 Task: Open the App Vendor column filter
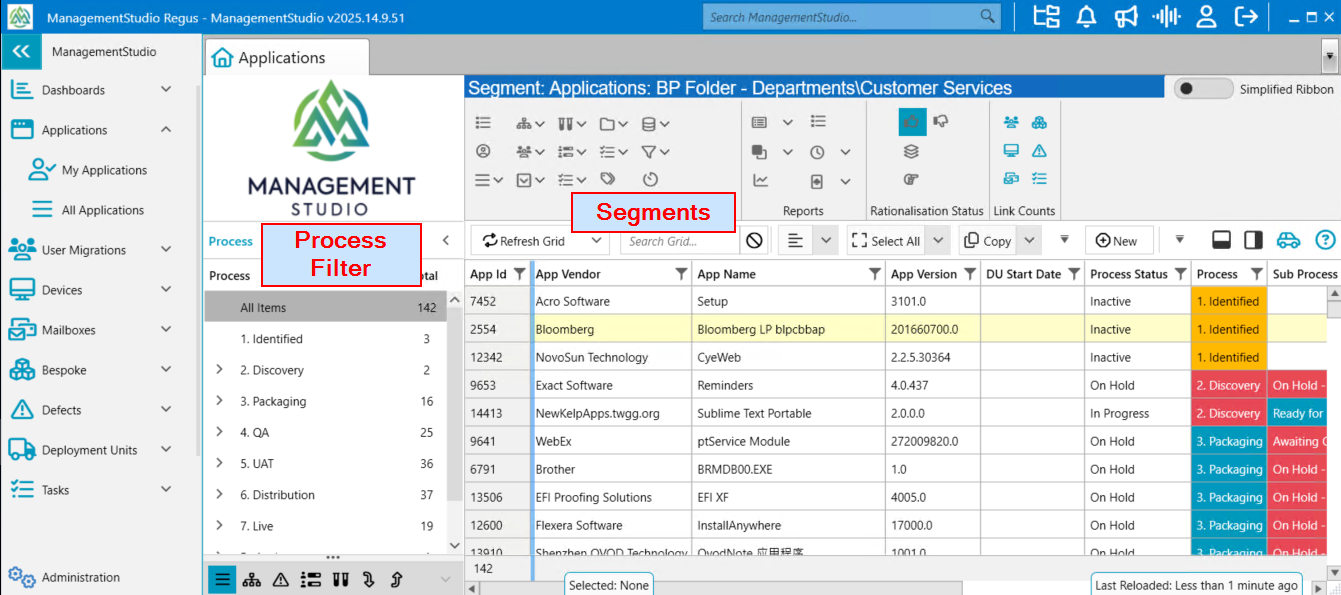pos(681,274)
